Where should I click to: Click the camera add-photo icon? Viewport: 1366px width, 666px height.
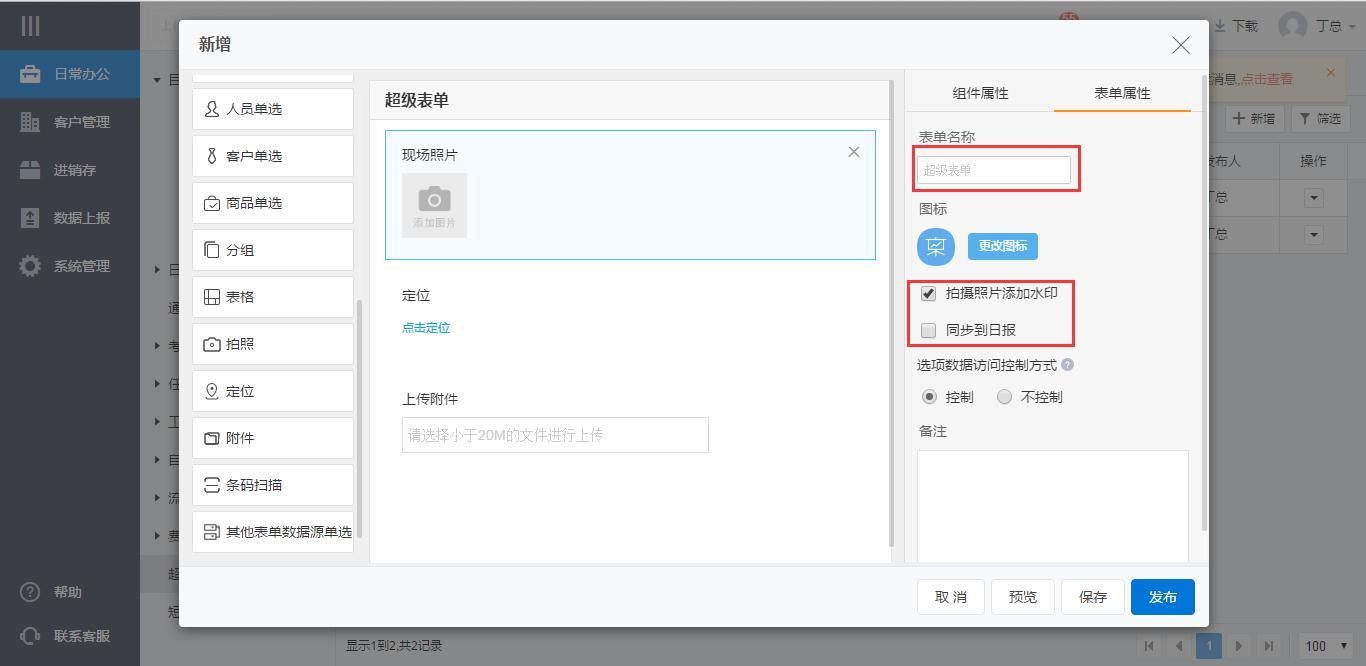434,204
